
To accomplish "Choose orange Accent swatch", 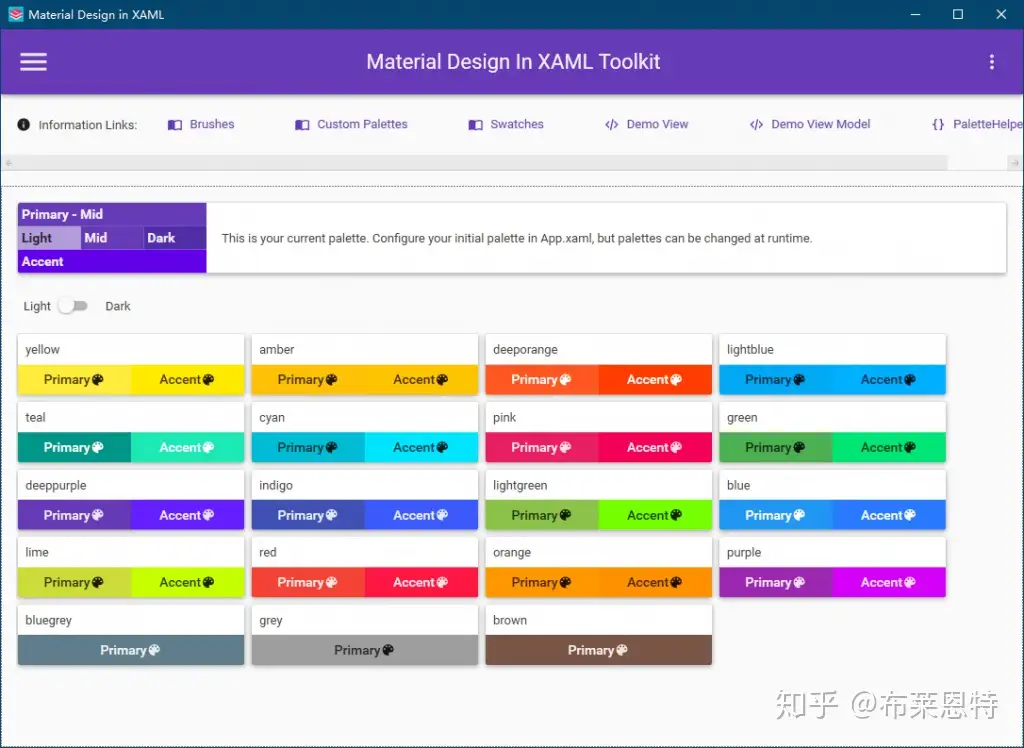I will (655, 583).
